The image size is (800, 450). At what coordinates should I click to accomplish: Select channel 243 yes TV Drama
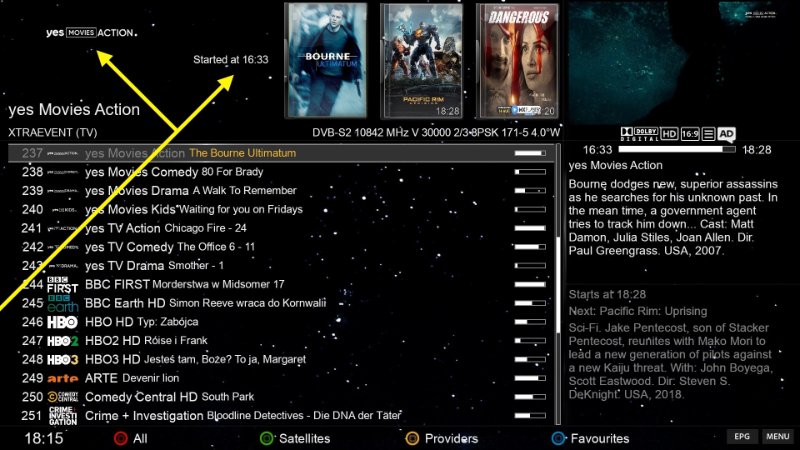281,266
